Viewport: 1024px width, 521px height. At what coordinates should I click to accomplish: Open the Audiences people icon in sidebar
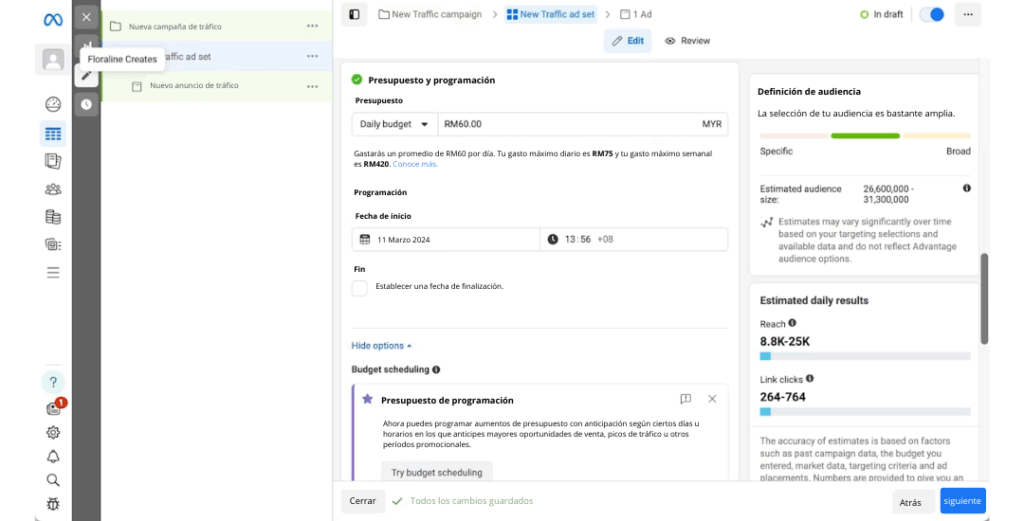tap(53, 189)
